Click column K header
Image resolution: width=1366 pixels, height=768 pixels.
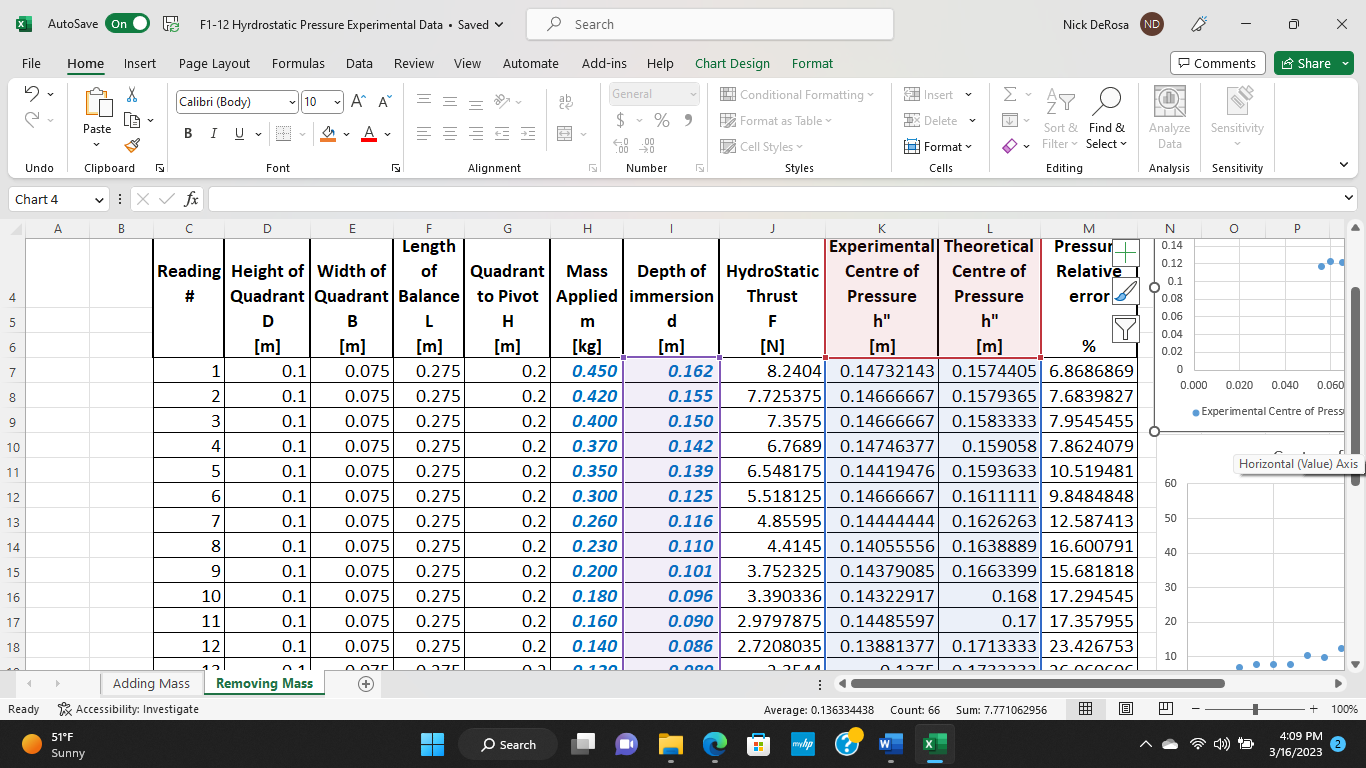tap(881, 228)
